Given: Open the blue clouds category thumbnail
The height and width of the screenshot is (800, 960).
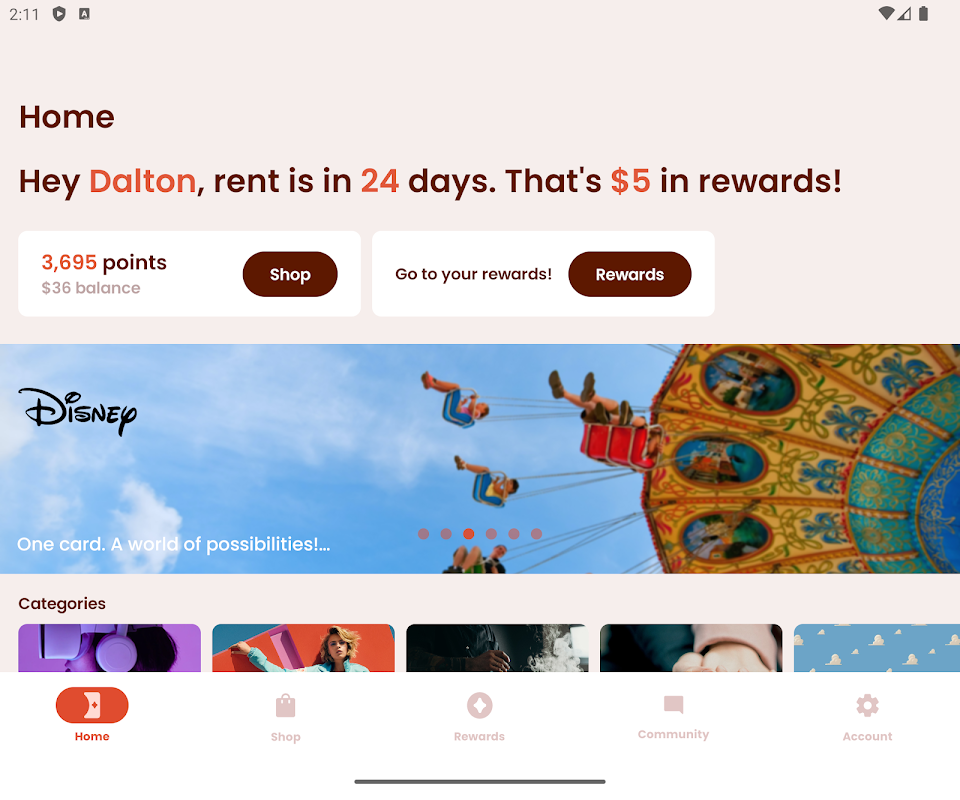Looking at the screenshot, I should click(877, 648).
